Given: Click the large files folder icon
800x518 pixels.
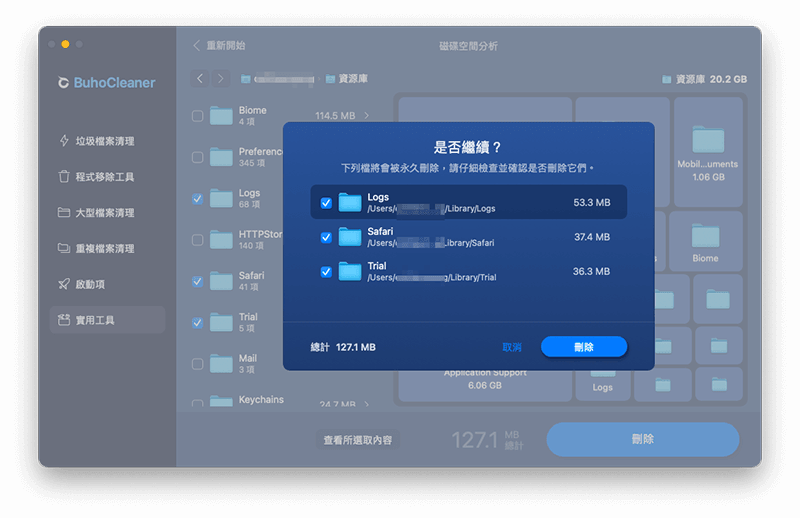Looking at the screenshot, I should [x=64, y=212].
